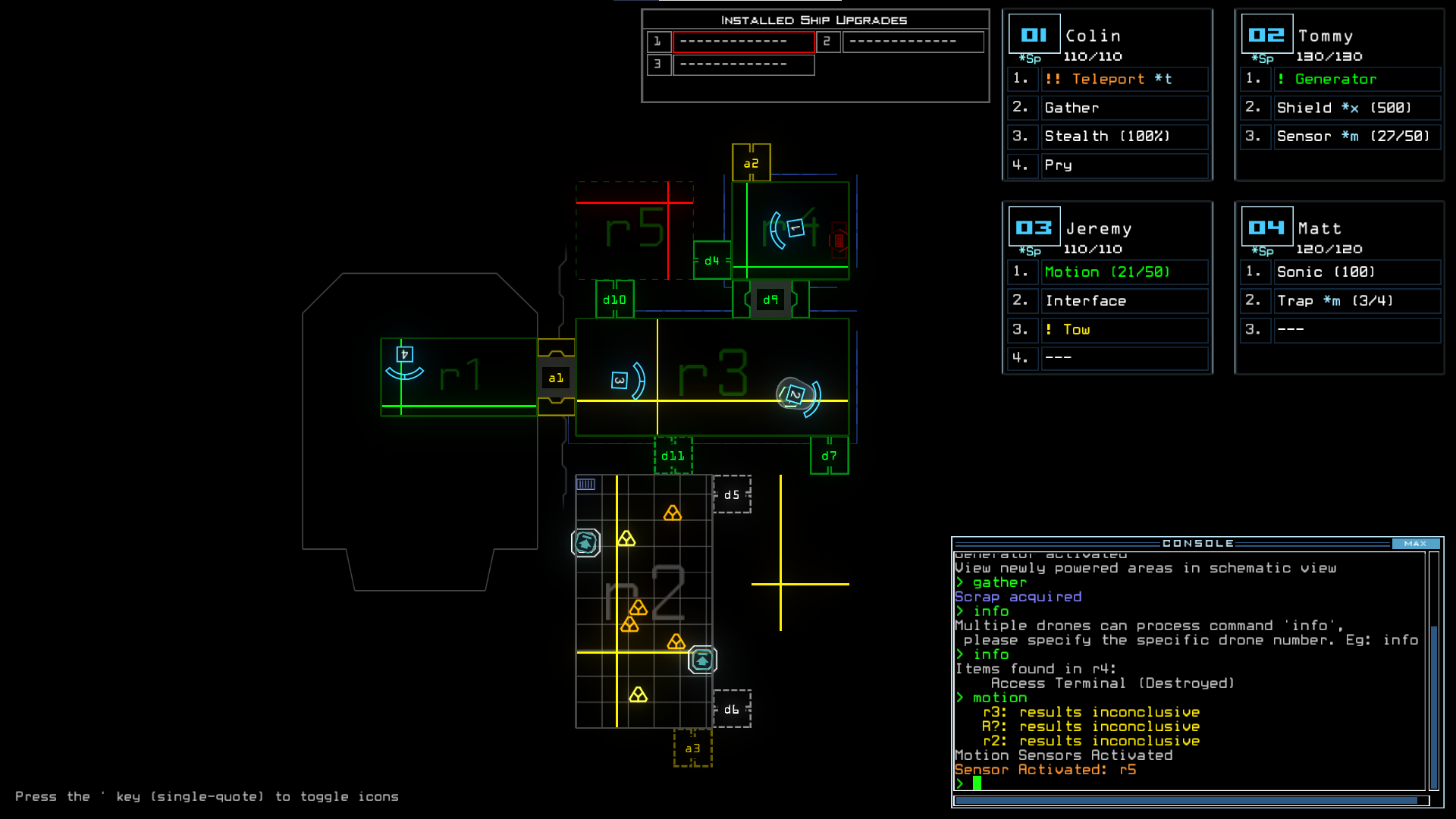
Task: Toggle Jeremy's Motion sensor activation
Action: 1107,271
